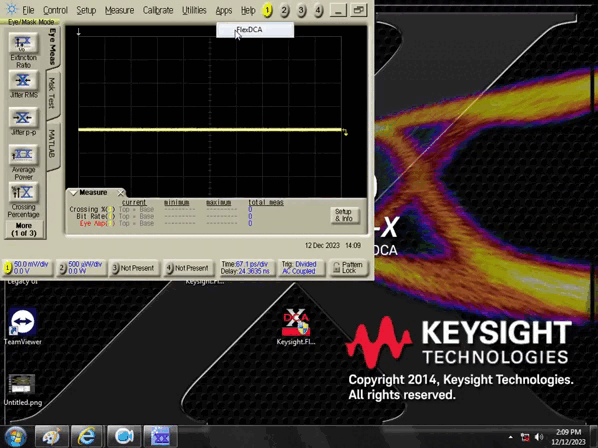598x448 pixels.
Task: Select the Extinction Ratio measurement icon
Action: 23,43
